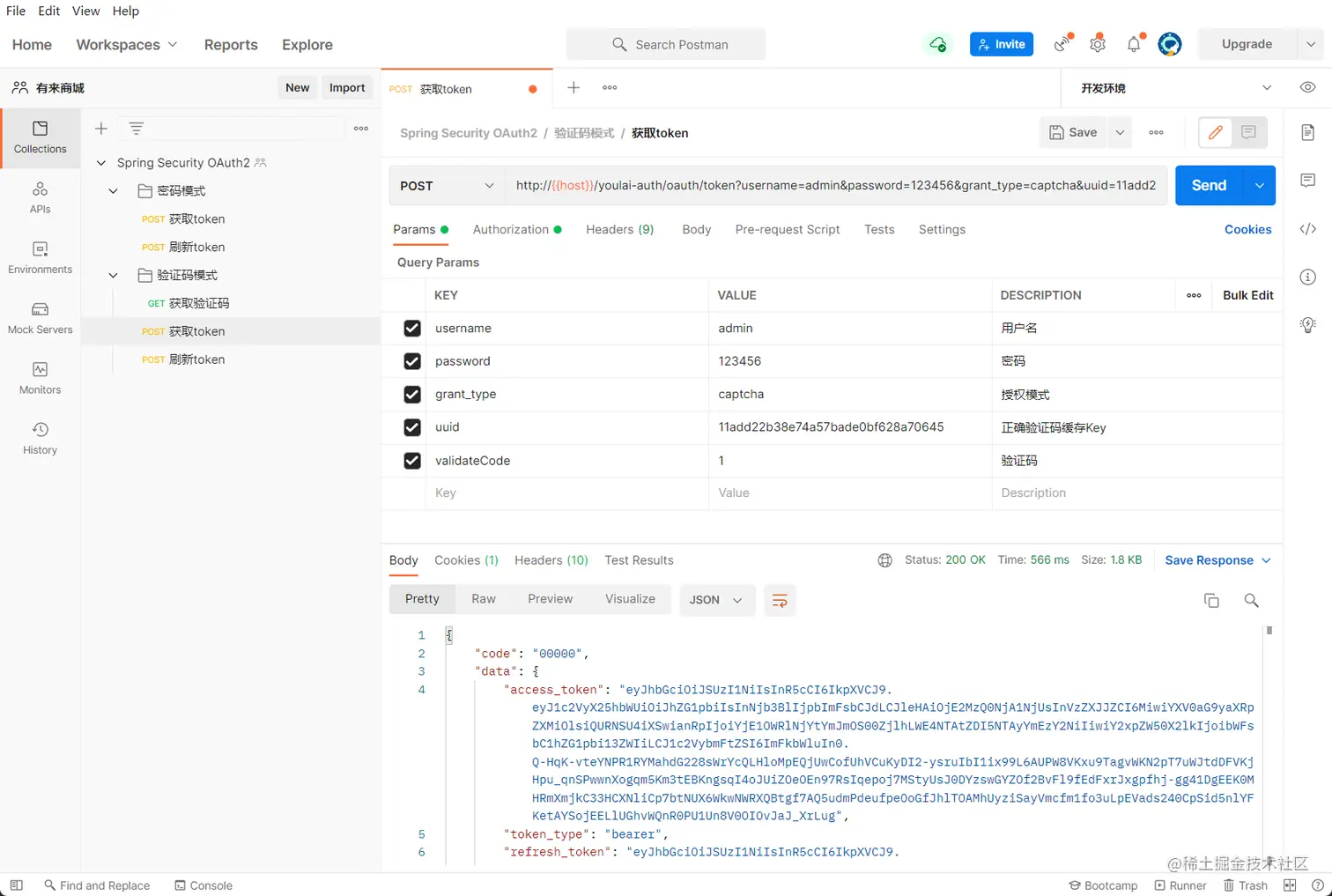The image size is (1332, 896).
Task: Toggle the two-pane layout icon in status bar
Action: [x=1290, y=885]
